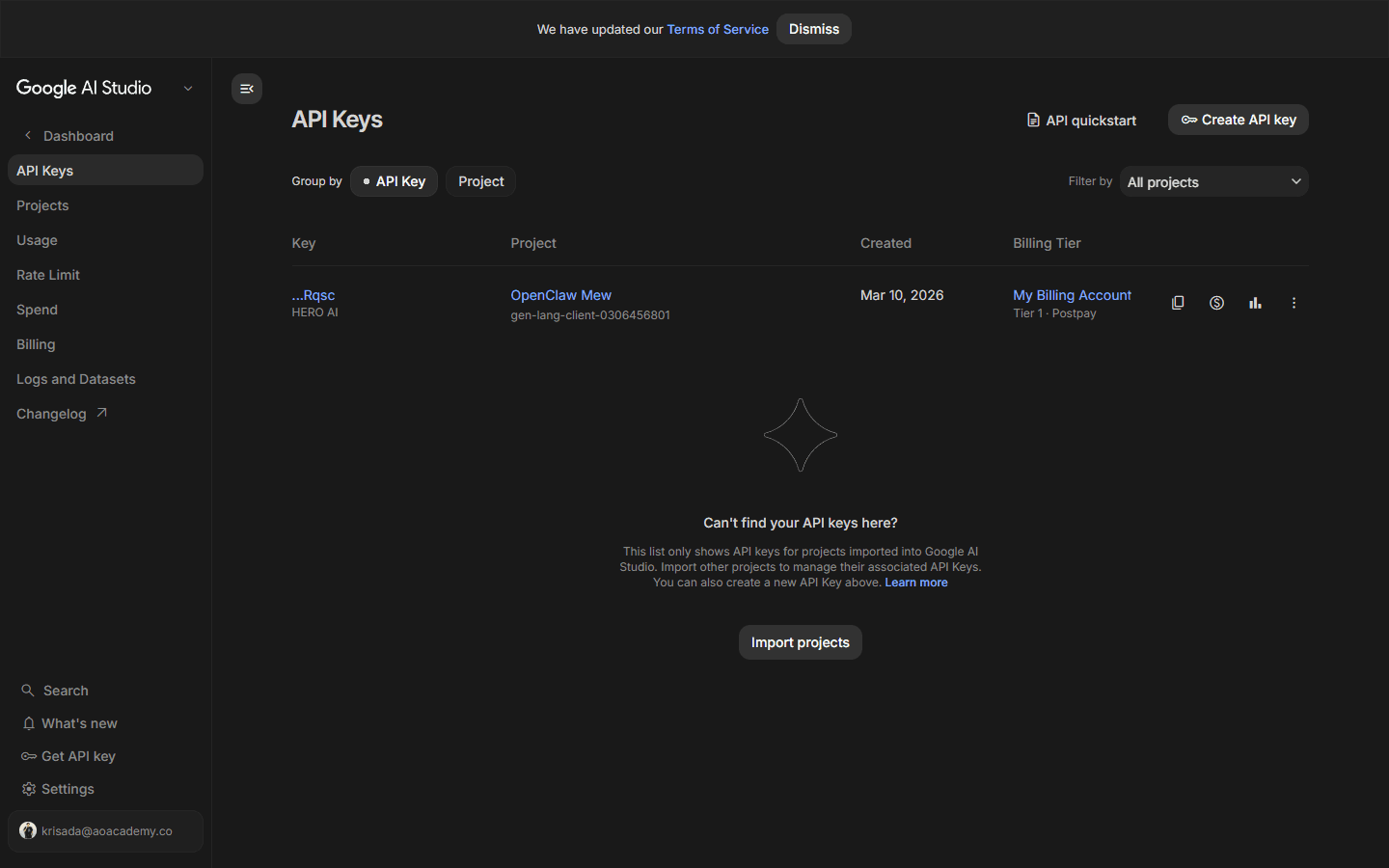Image resolution: width=1389 pixels, height=868 pixels.
Task: Click the Changelog external link arrow icon
Action: tap(101, 413)
